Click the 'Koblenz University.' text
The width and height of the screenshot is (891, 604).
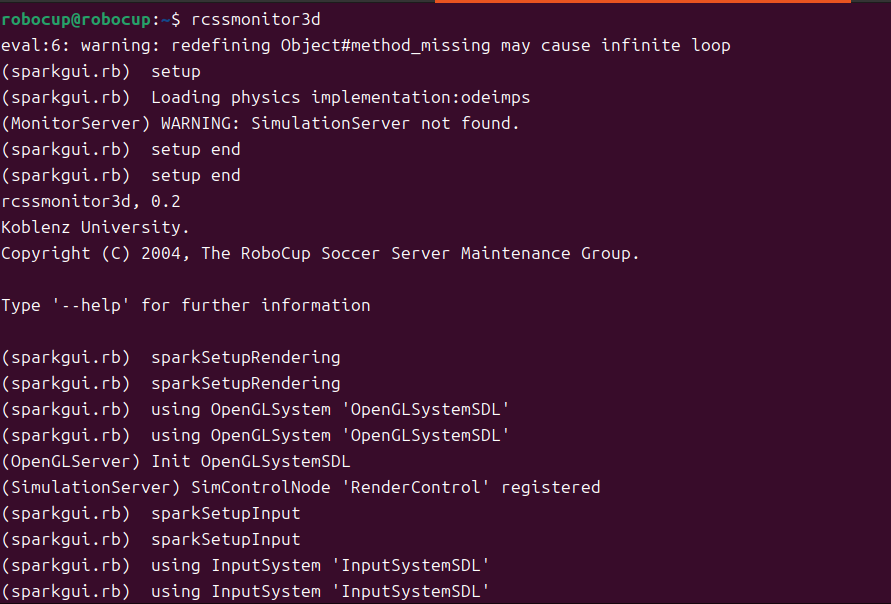coord(95,227)
